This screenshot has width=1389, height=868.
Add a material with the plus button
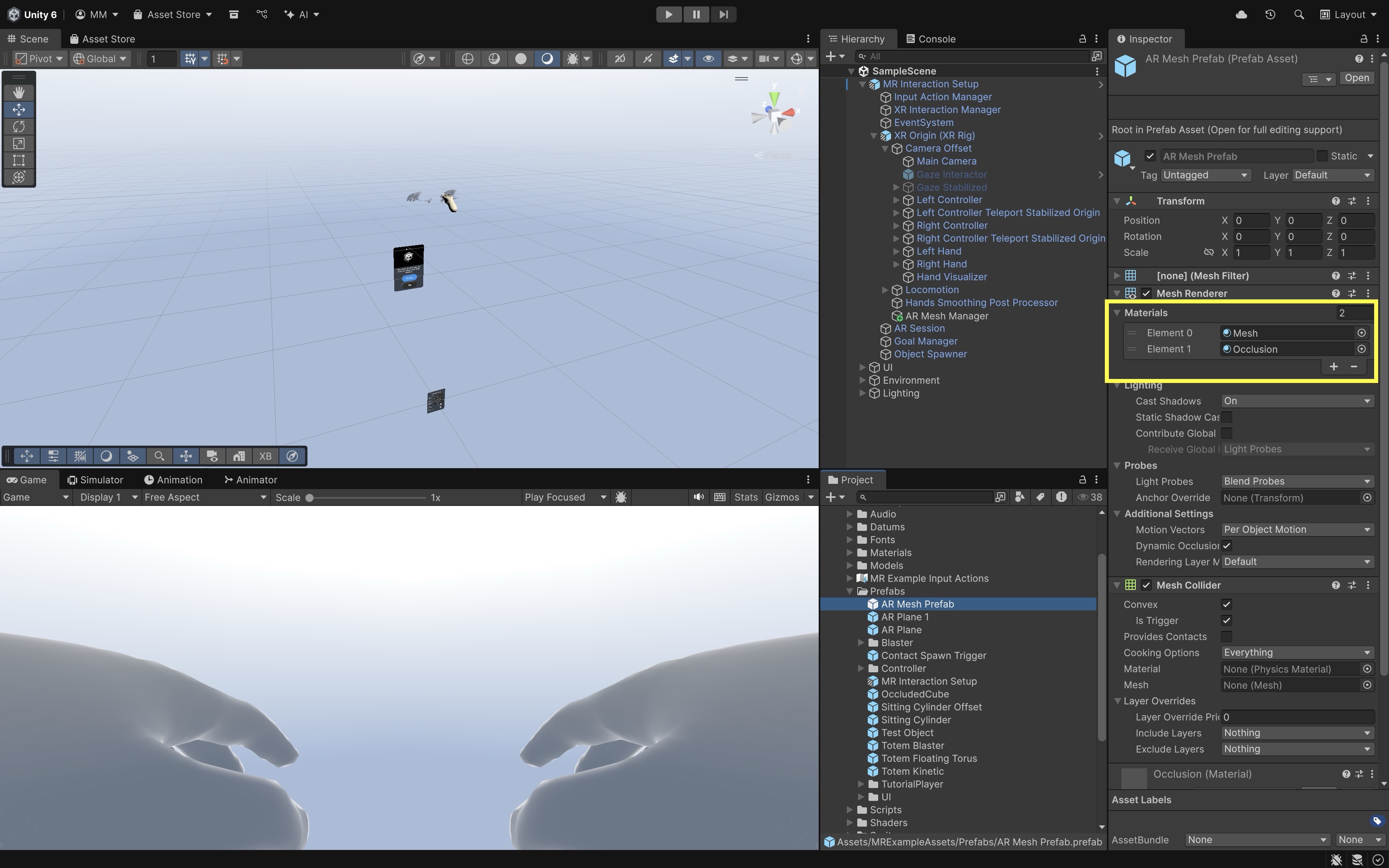pyautogui.click(x=1333, y=367)
